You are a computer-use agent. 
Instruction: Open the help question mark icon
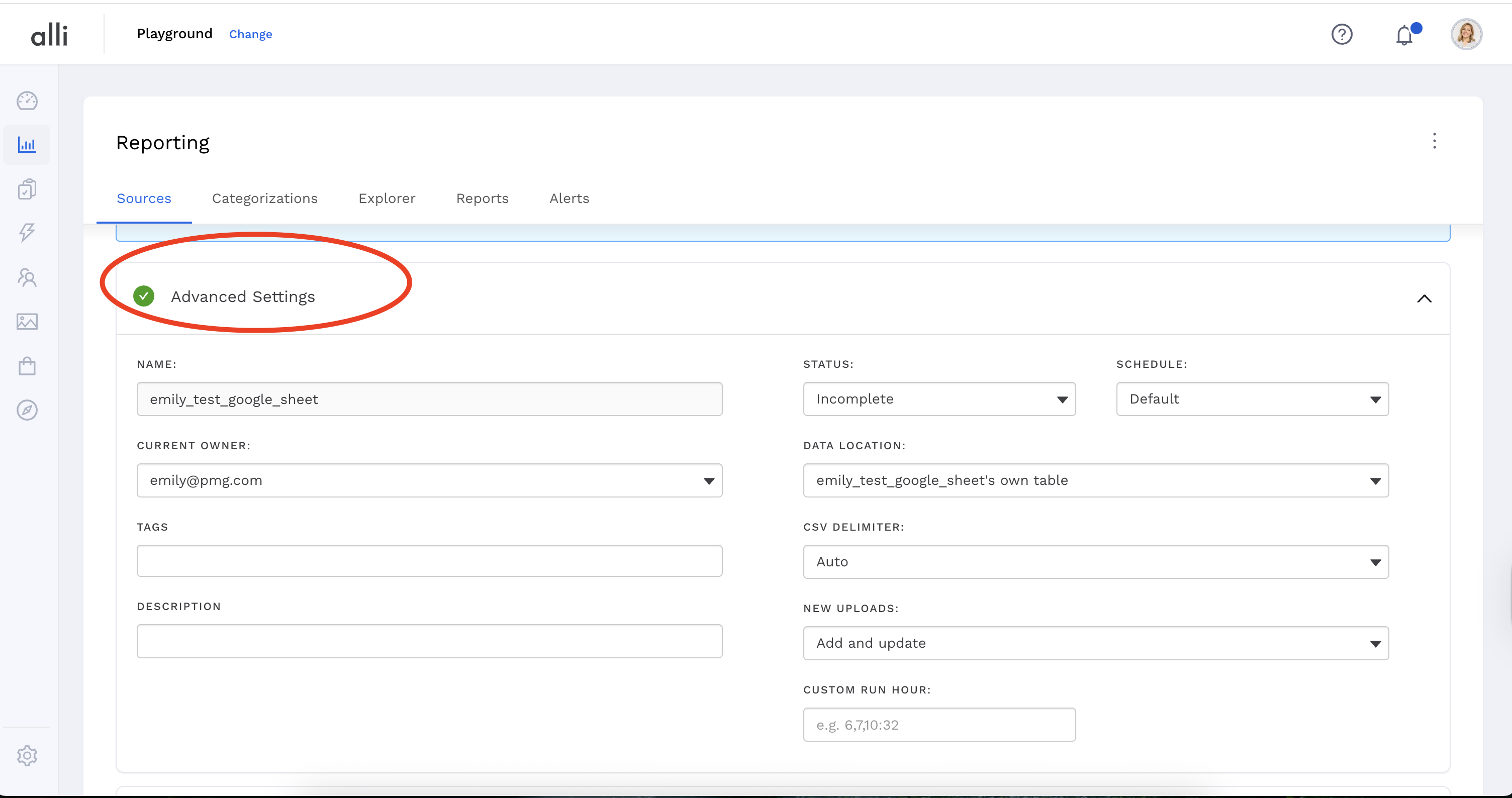(1342, 34)
